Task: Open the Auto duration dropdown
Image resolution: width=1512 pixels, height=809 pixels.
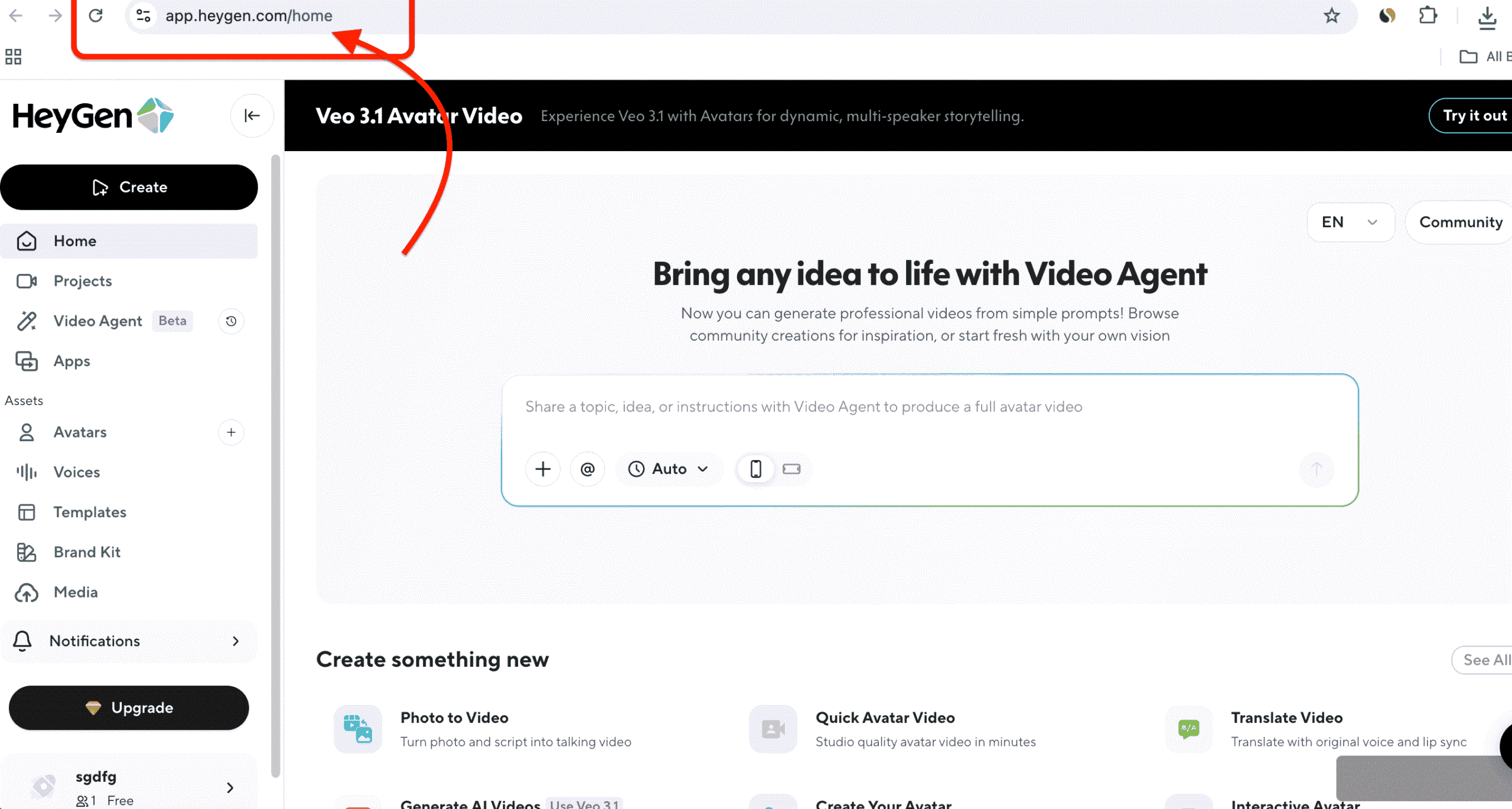Action: click(668, 469)
